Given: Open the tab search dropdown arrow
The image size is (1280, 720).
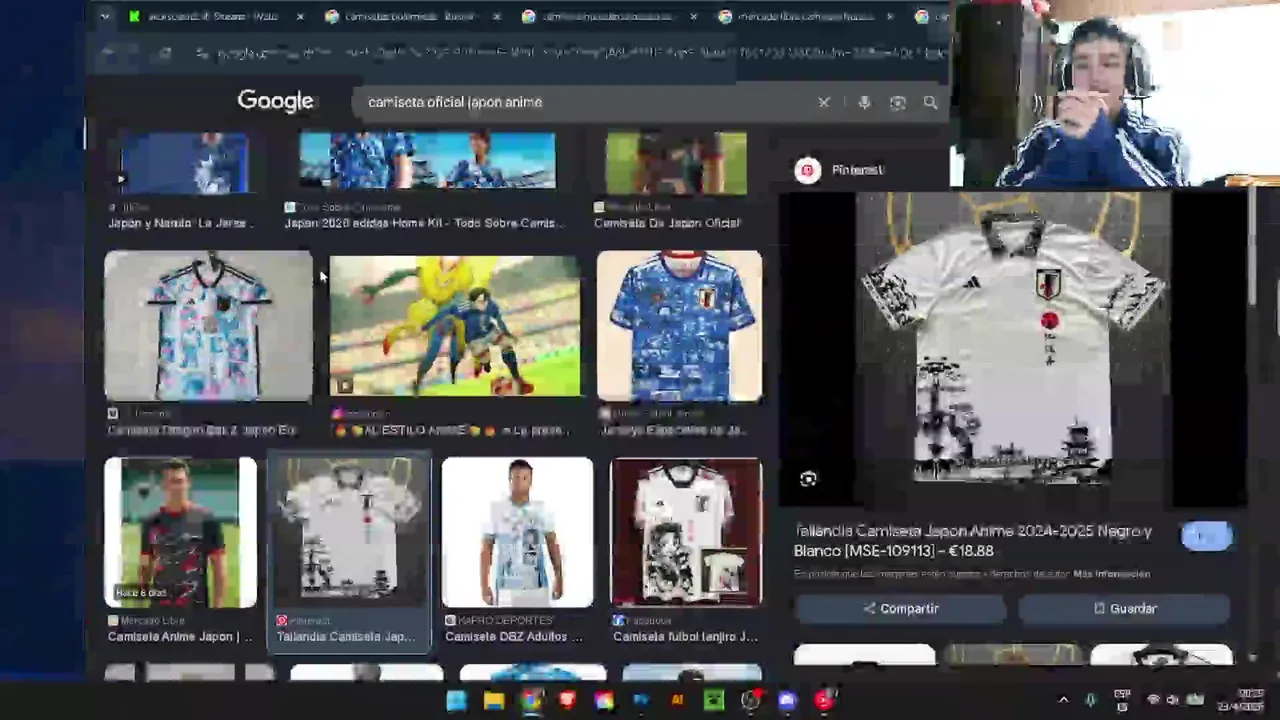Looking at the screenshot, I should tap(105, 16).
